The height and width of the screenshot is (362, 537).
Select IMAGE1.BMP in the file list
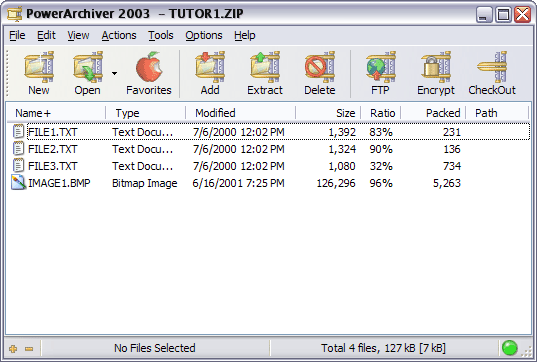[59, 183]
